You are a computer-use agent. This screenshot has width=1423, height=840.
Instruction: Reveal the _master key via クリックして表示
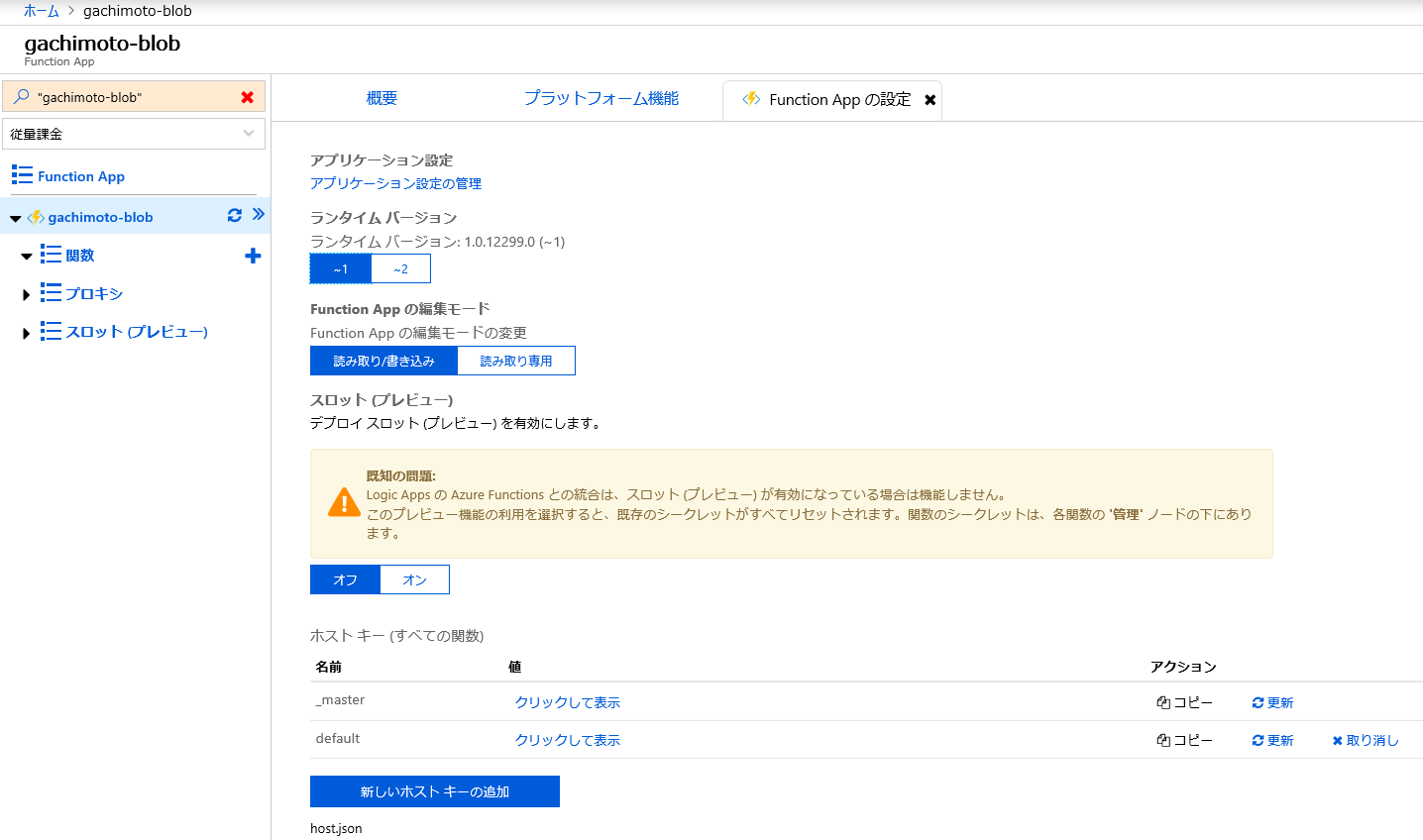tap(567, 701)
